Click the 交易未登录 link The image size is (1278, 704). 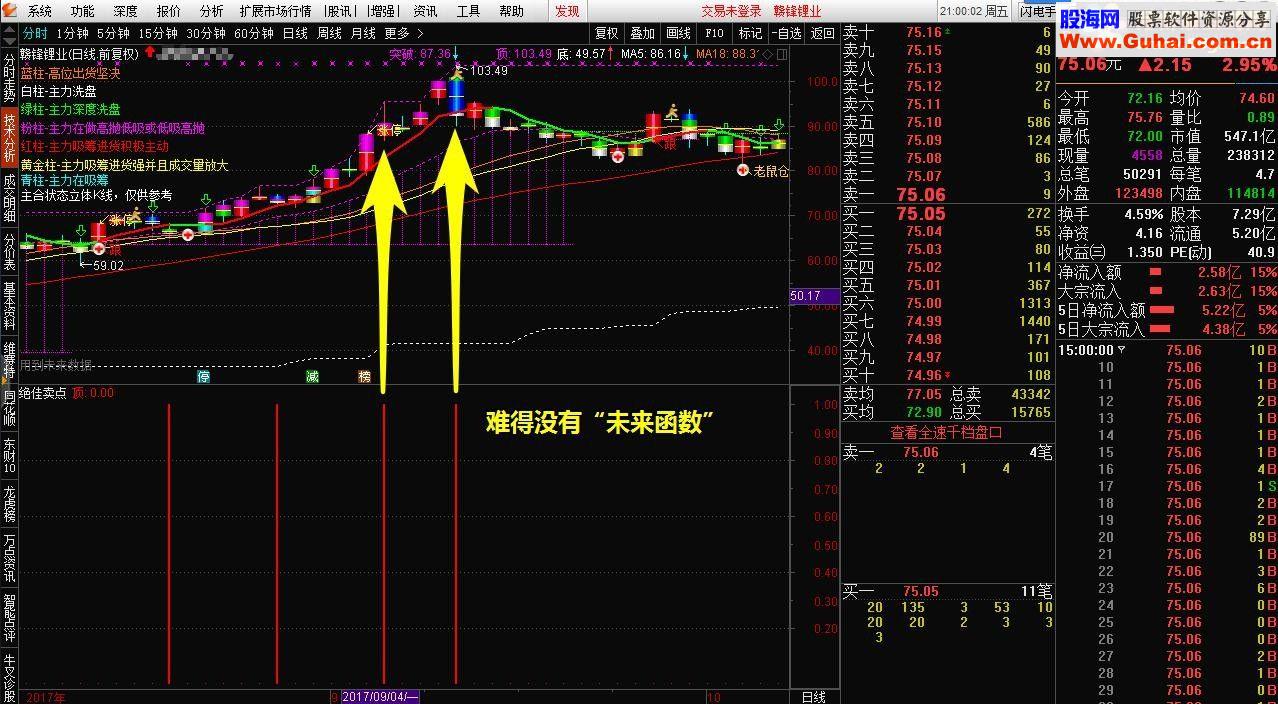point(731,11)
